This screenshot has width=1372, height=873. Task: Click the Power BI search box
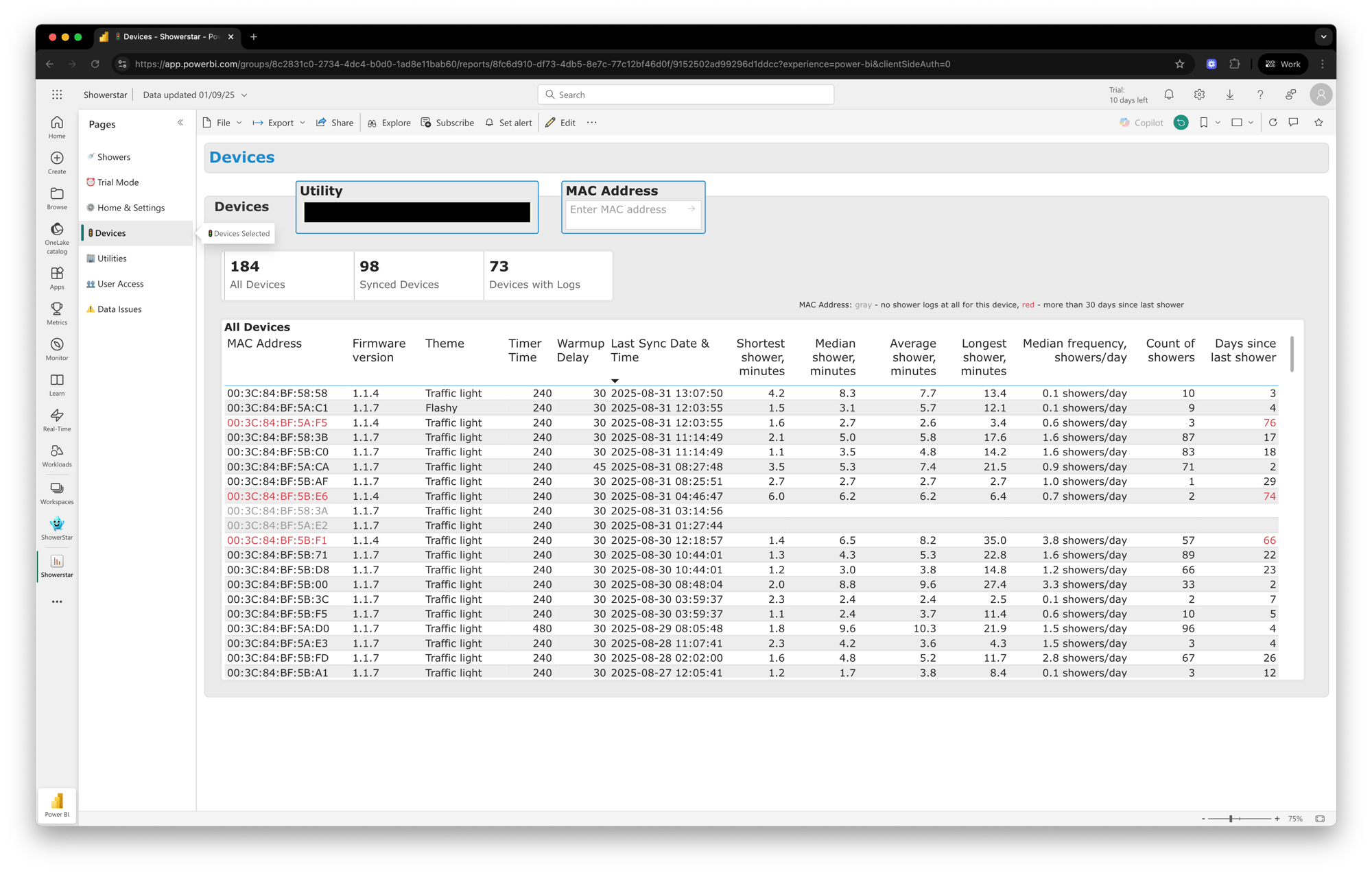tap(686, 95)
